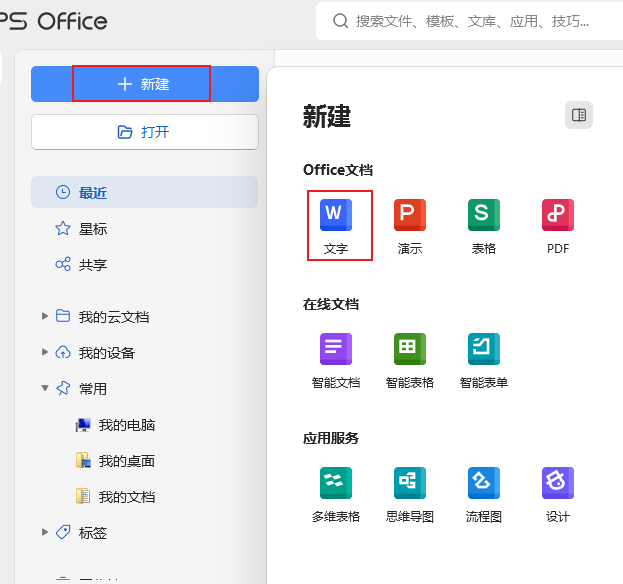
Task: Open the 打开 file button
Action: click(145, 132)
